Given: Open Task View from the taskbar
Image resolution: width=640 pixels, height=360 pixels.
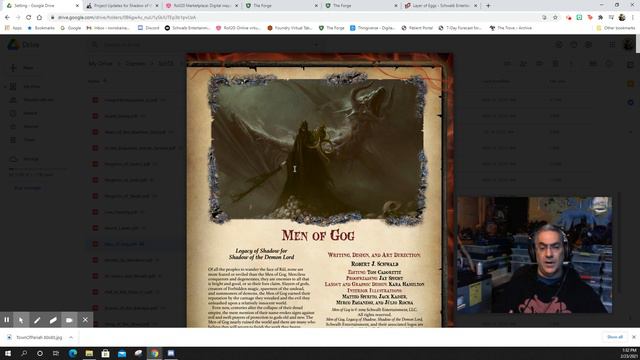Looking at the screenshot, I should 56,353.
